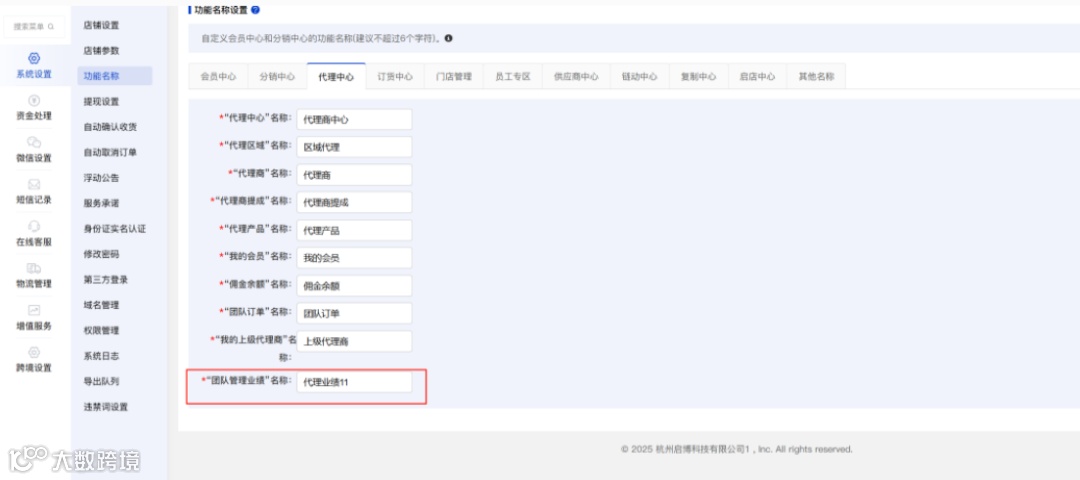
Task: Open 身份证实名认证 in the submenu
Action: [114, 229]
